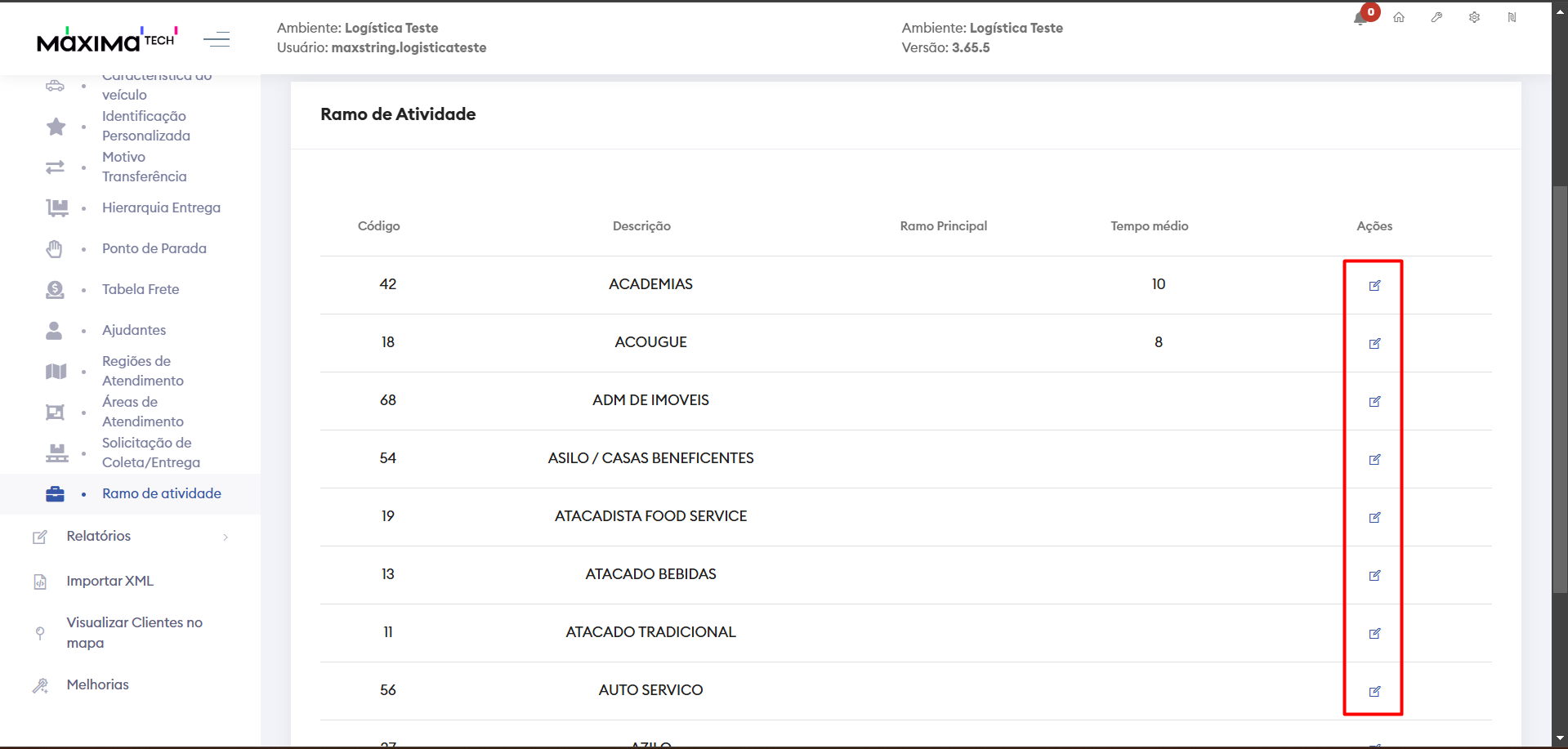
Task: Open the gear settings icon in header
Action: [x=1474, y=17]
